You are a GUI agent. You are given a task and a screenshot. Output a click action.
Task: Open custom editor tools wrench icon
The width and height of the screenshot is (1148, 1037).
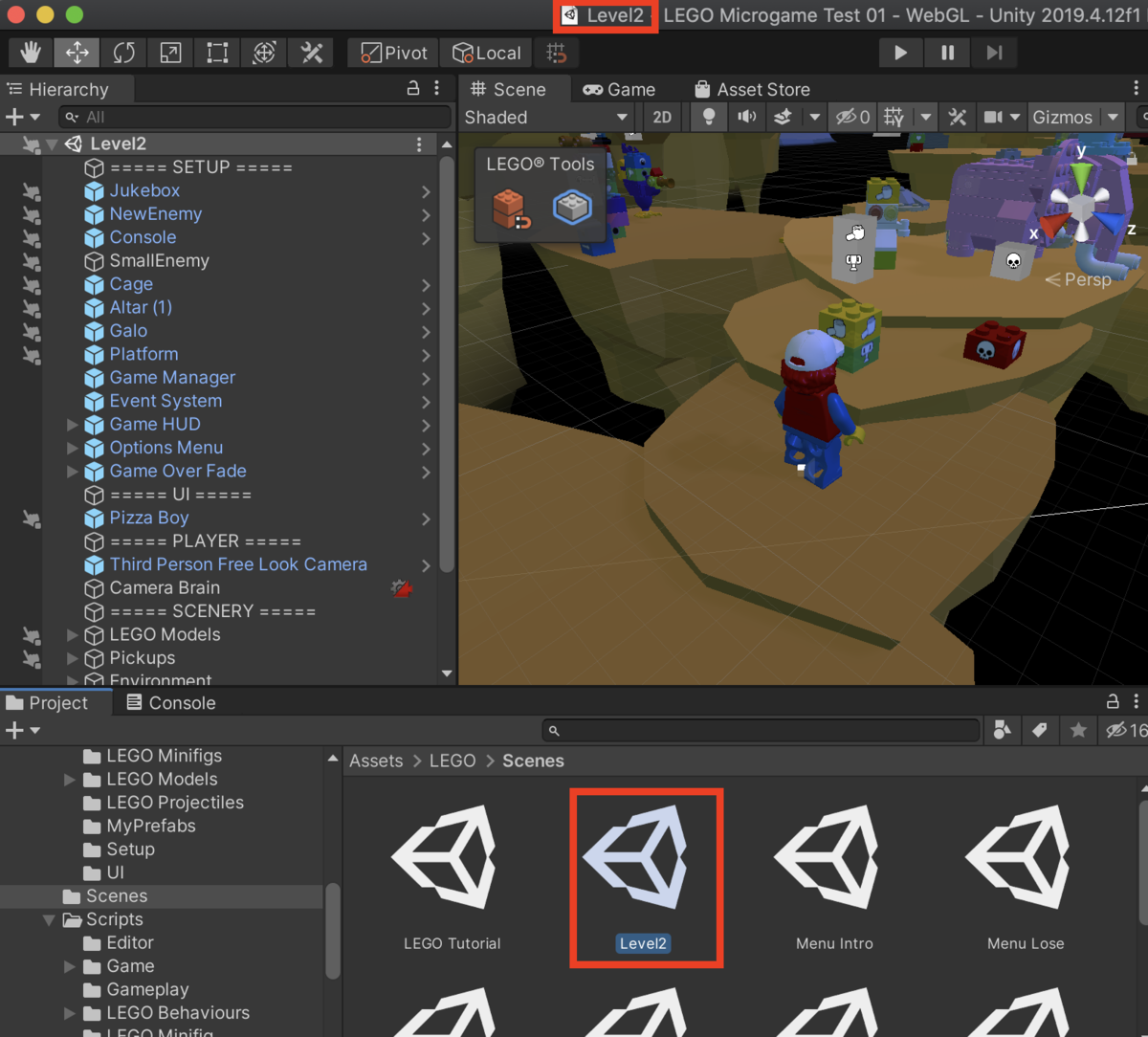(x=312, y=53)
